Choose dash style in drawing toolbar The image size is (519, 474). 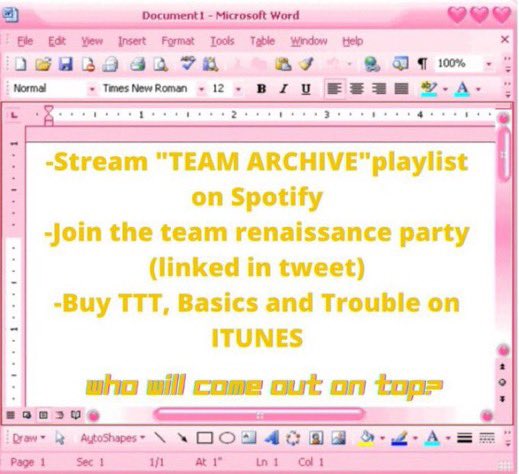(487, 438)
